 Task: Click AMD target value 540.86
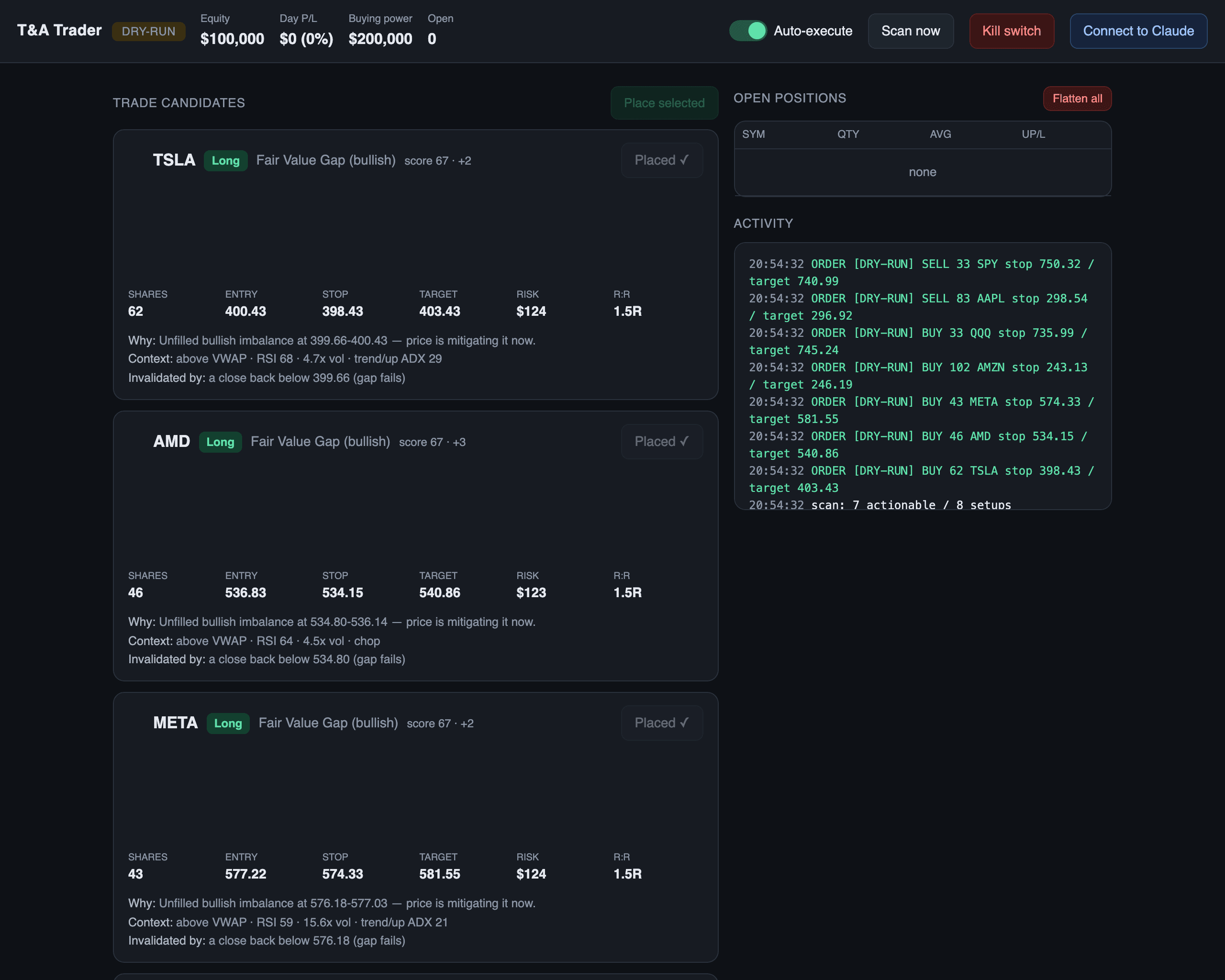[x=440, y=592]
